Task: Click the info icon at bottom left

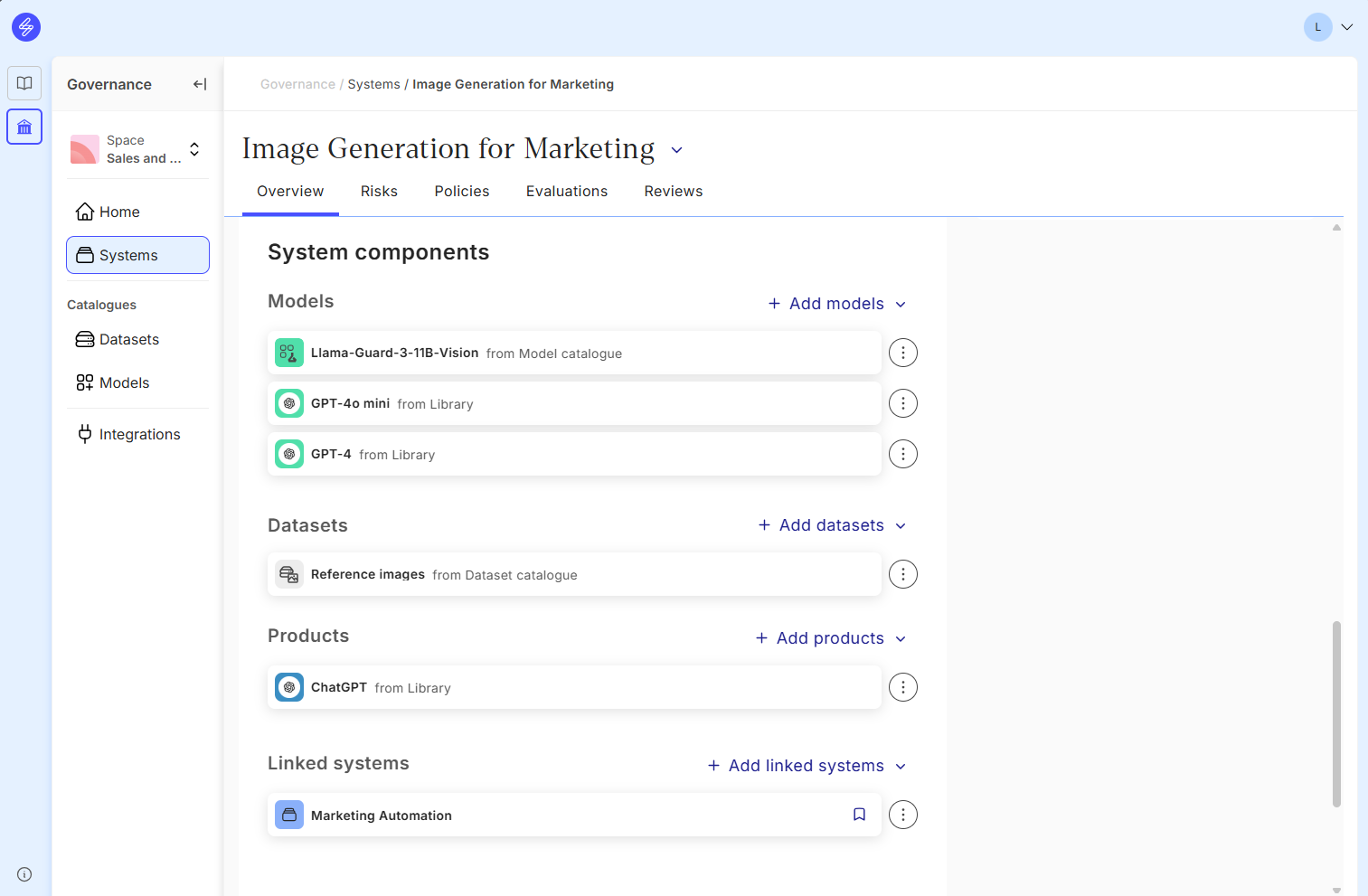Action: [x=24, y=874]
